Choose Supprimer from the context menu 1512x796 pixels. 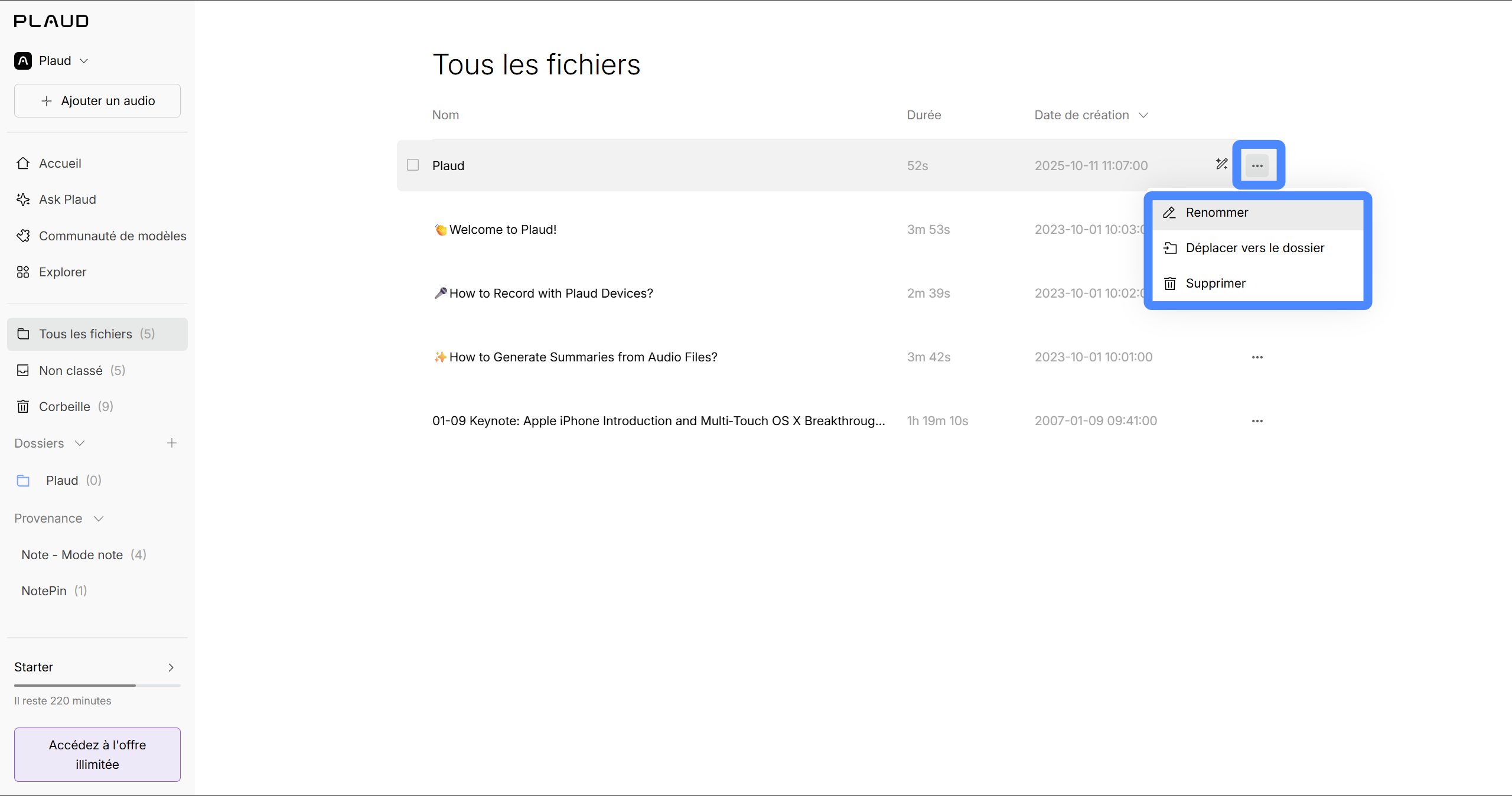(x=1258, y=283)
